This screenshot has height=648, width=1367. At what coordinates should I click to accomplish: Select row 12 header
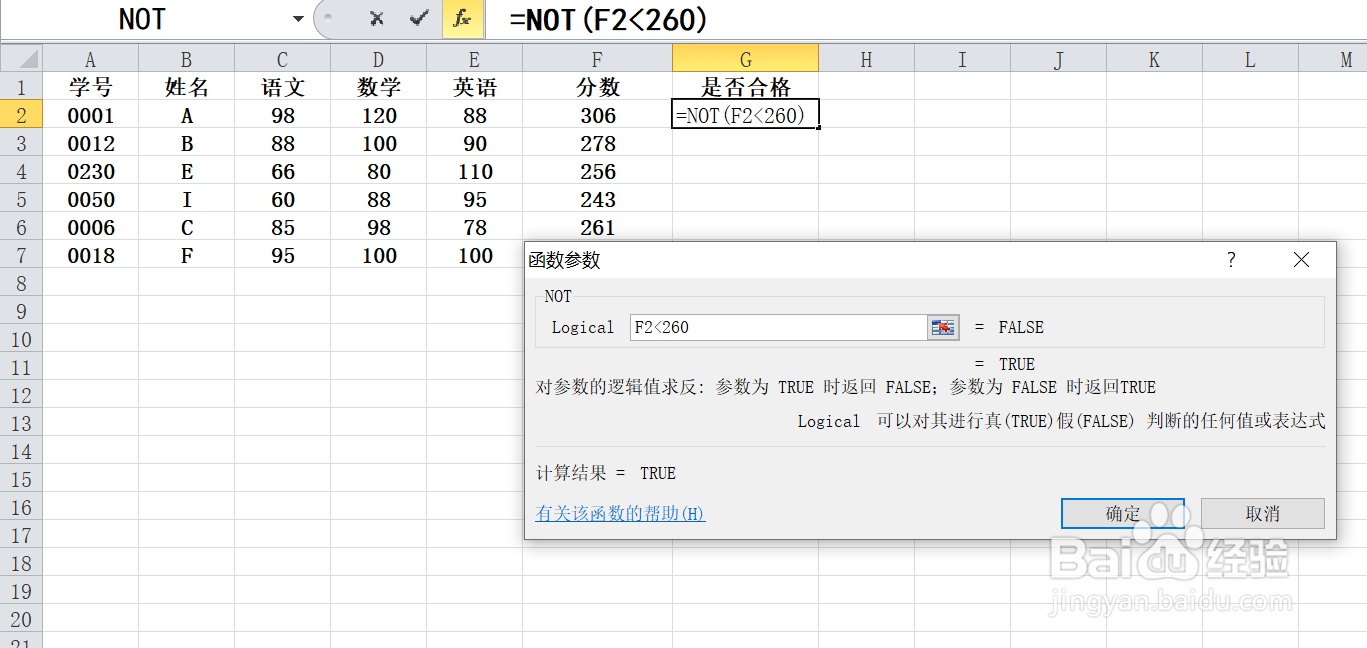point(21,395)
